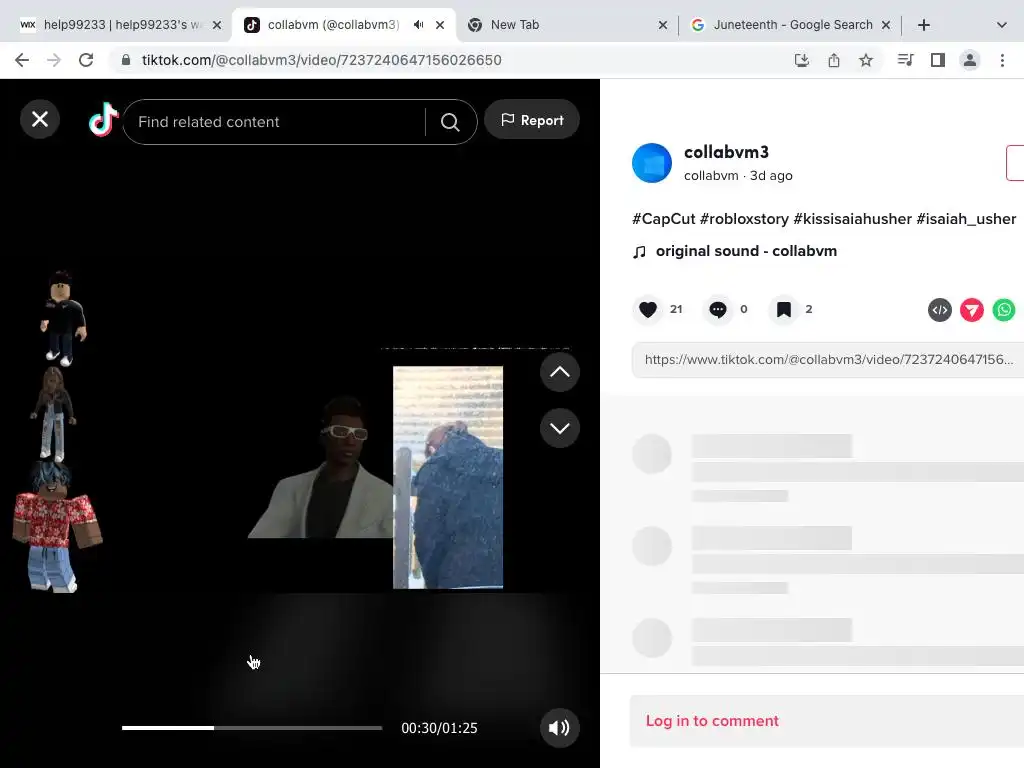Focus the Find related content field
Image resolution: width=1024 pixels, height=768 pixels.
tap(274, 122)
